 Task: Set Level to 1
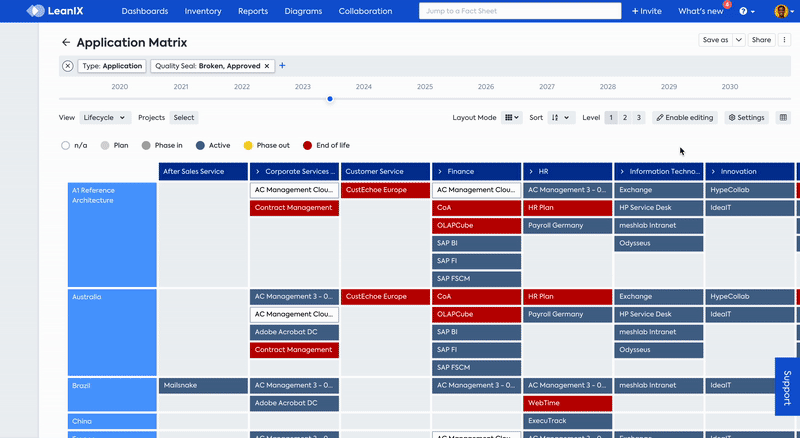[611, 117]
